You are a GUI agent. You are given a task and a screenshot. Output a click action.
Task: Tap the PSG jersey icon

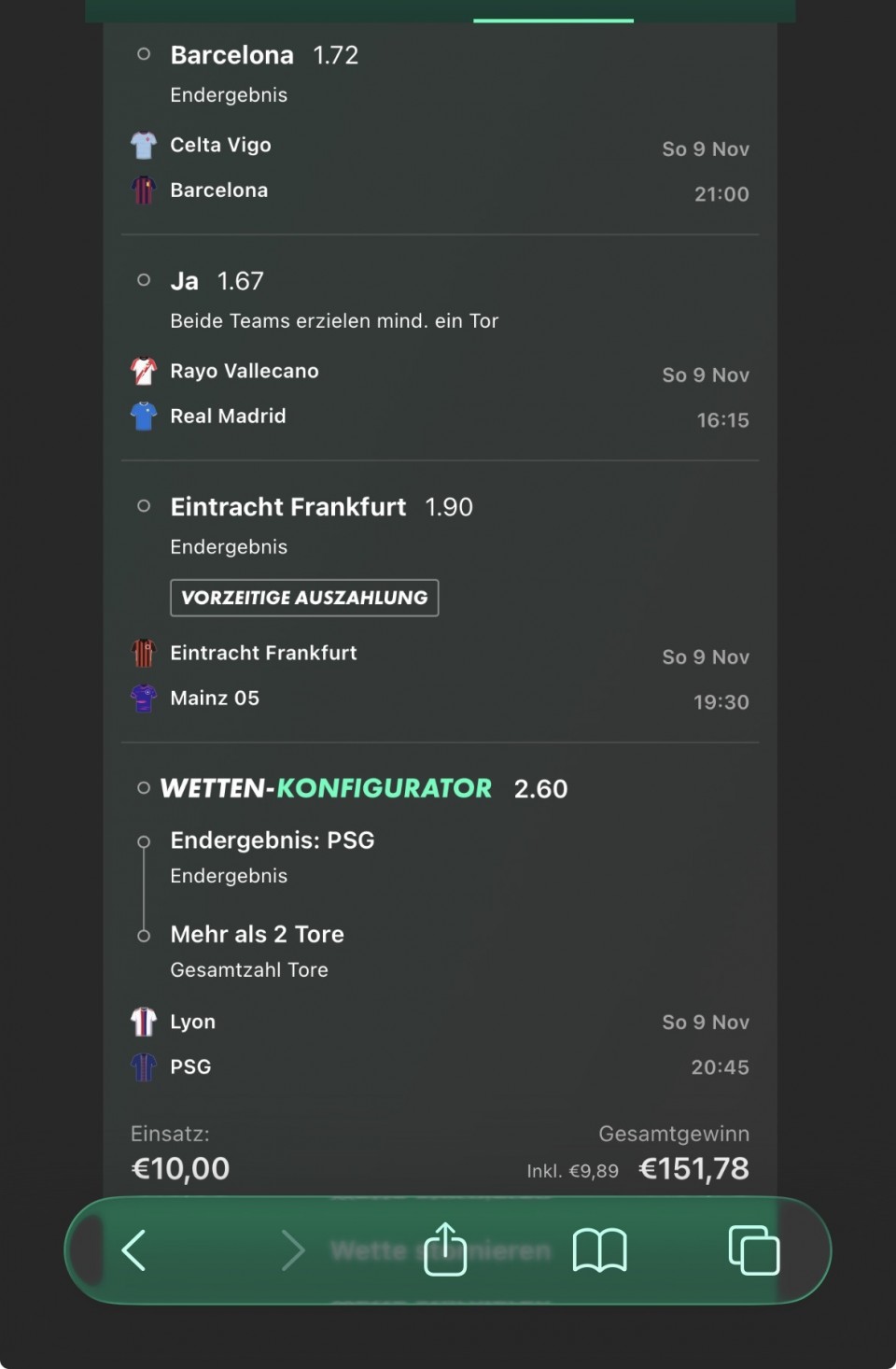click(x=144, y=1066)
